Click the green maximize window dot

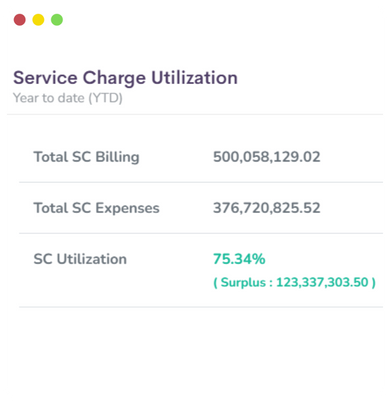point(57,20)
